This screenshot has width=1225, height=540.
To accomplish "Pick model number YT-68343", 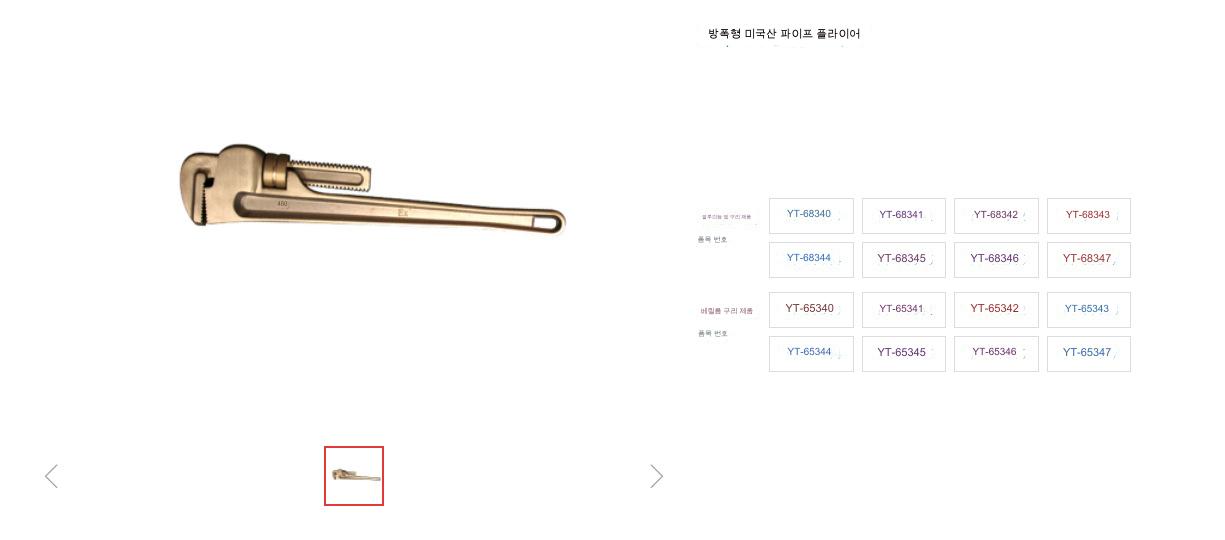I will pyautogui.click(x=1088, y=215).
